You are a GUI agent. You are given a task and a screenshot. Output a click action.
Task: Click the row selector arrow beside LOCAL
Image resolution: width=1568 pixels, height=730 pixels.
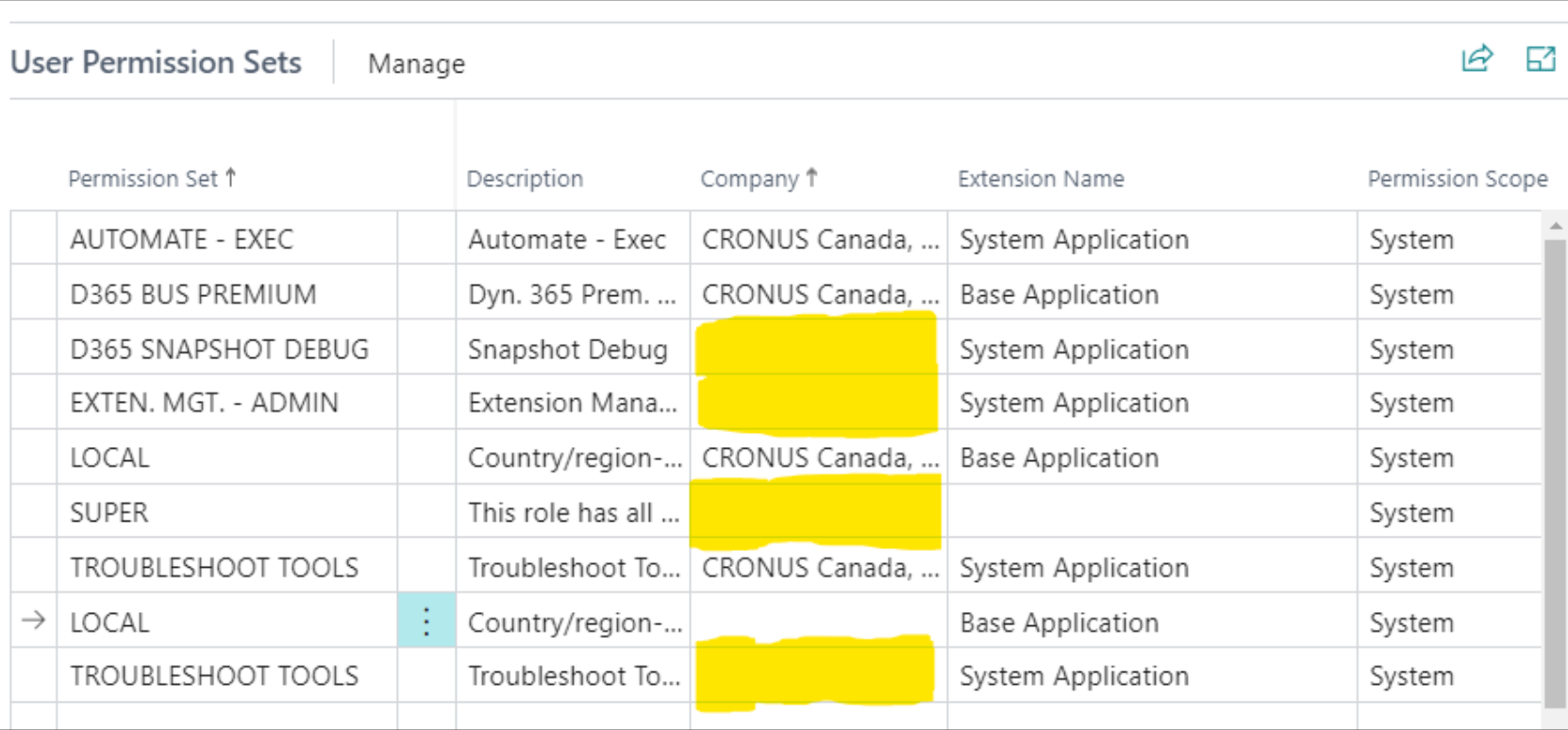click(x=34, y=621)
